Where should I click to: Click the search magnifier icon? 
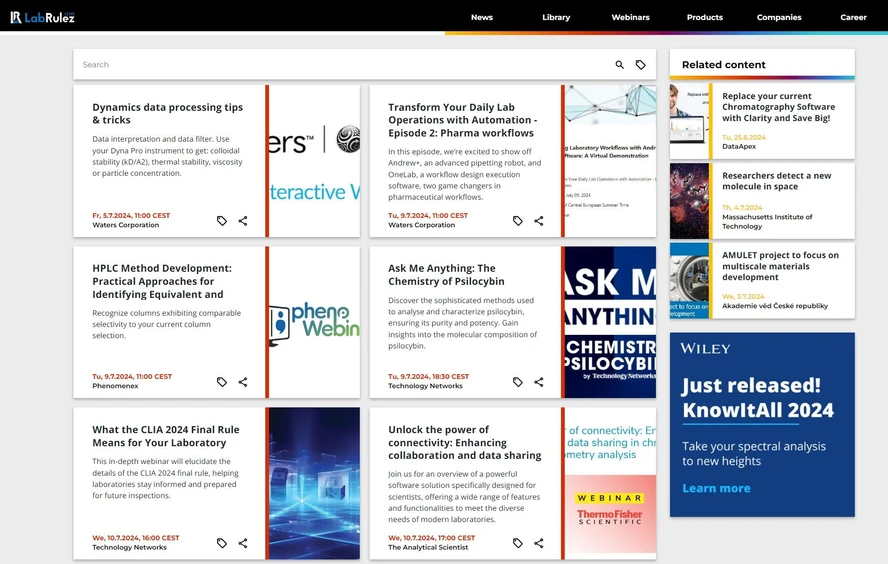pos(619,65)
